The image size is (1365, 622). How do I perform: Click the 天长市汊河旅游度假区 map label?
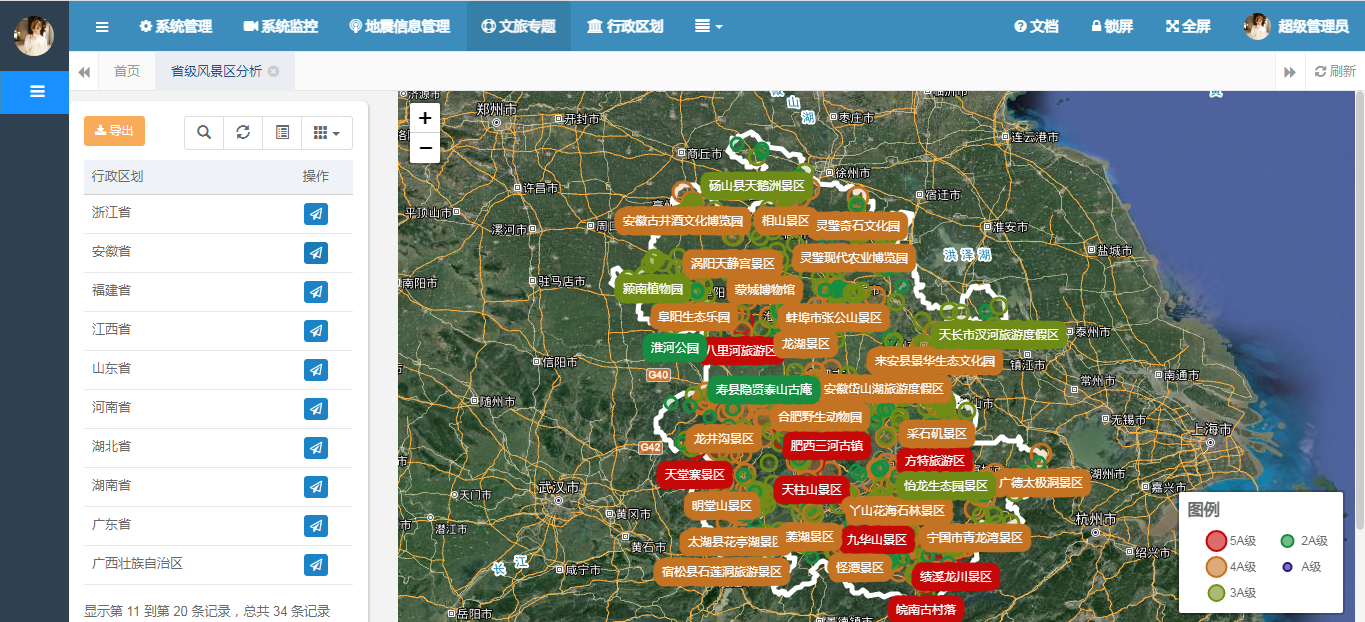tap(998, 334)
